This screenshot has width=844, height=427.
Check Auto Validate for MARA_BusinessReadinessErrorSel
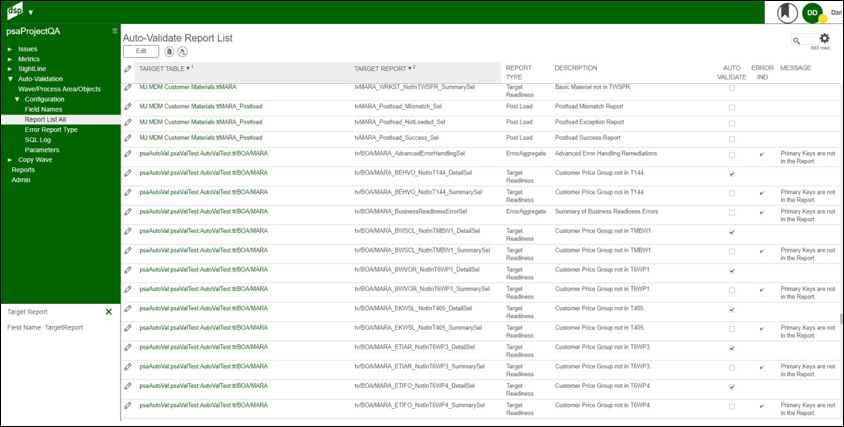731,213
